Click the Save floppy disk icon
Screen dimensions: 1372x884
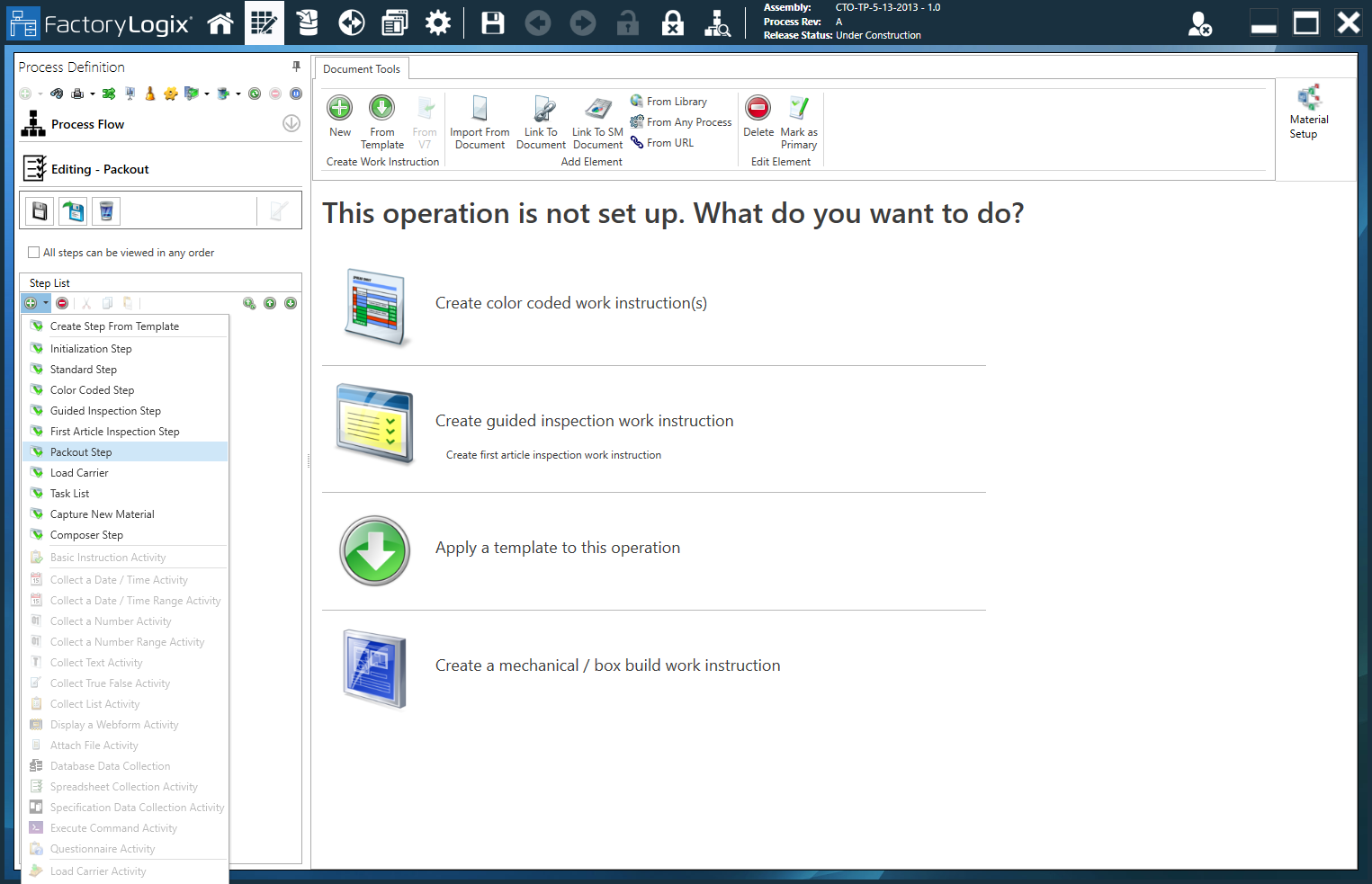coord(492,23)
